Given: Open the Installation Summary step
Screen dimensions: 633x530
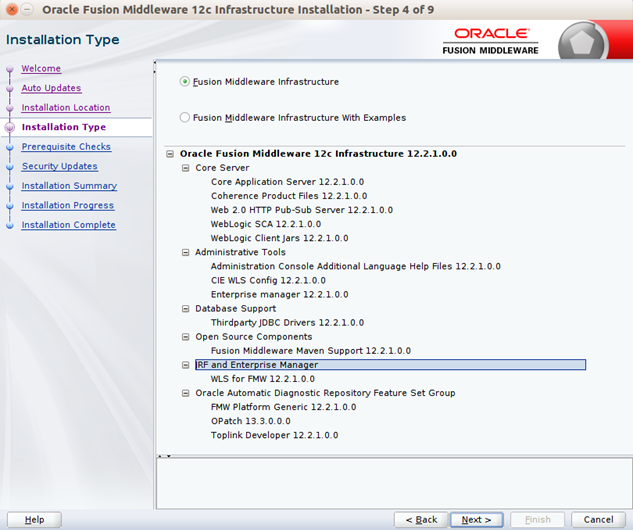Looking at the screenshot, I should point(69,186).
